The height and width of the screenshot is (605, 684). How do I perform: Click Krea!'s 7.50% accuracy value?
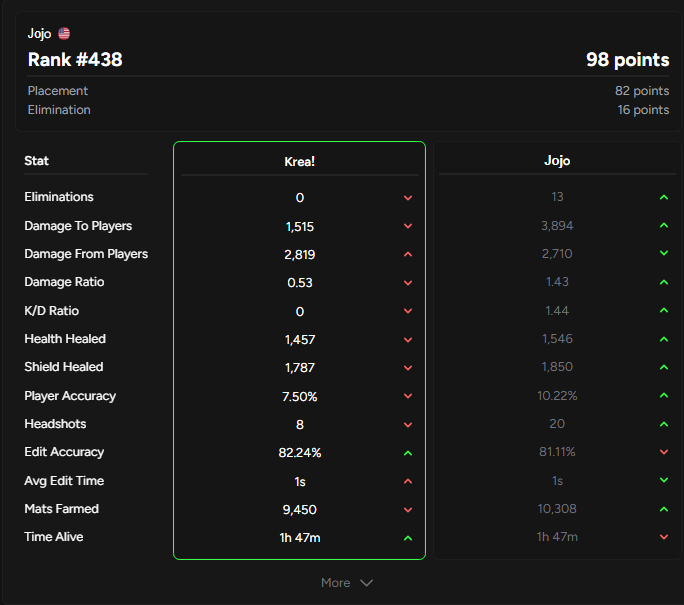300,396
